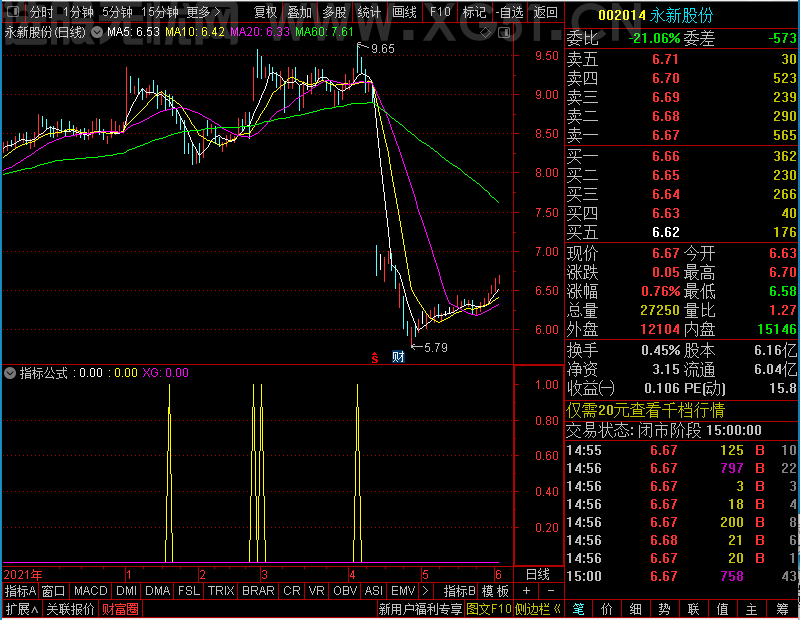Open the 统计 statistics tool
Viewport: 800px width, 620px height.
(369, 12)
